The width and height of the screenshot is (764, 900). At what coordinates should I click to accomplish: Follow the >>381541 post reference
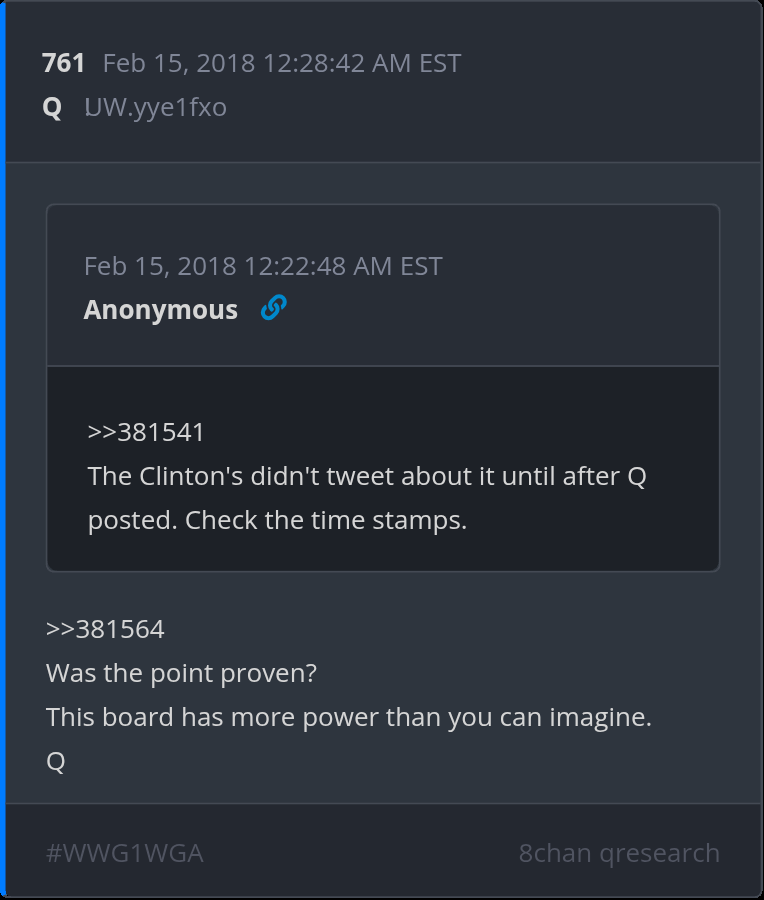pos(146,432)
